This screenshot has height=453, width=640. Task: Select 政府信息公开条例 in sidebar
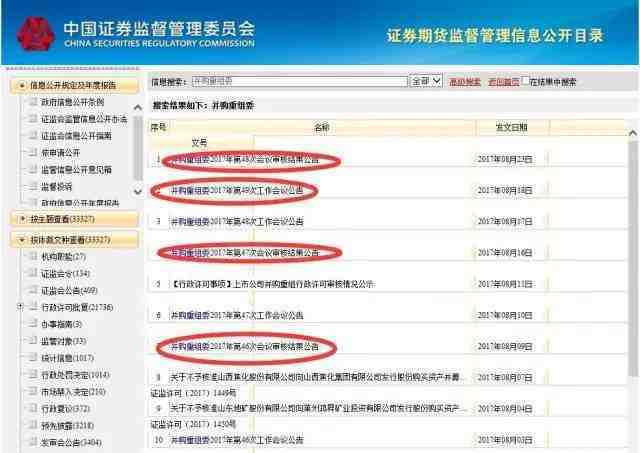click(x=73, y=102)
